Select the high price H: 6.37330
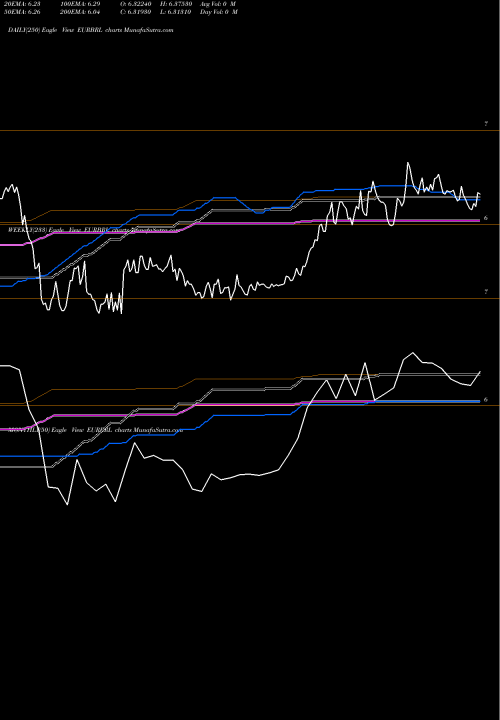Screen dimensions: 500x720 [176, 4]
